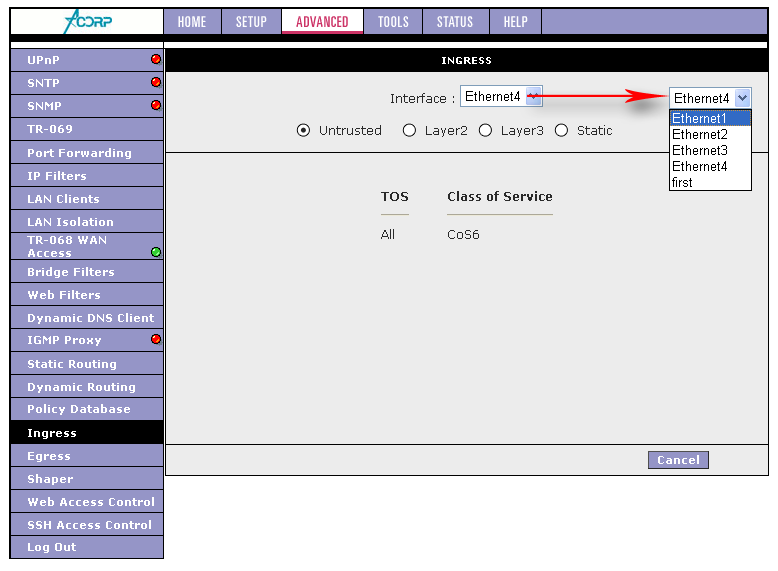The image size is (778, 571).
Task: Open Port Forwarding page
Action: (x=87, y=152)
